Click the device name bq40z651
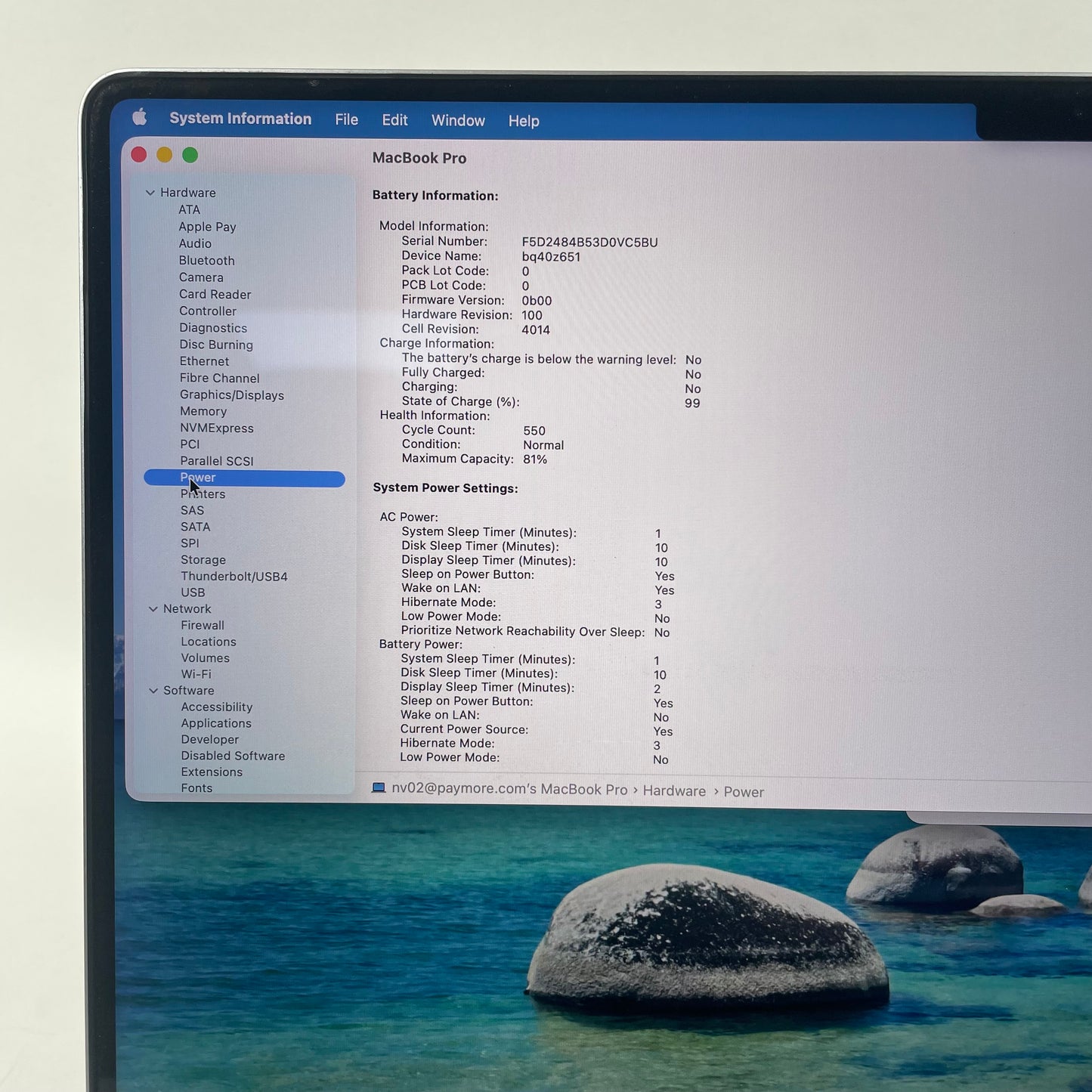The width and height of the screenshot is (1092, 1092). pos(551,257)
